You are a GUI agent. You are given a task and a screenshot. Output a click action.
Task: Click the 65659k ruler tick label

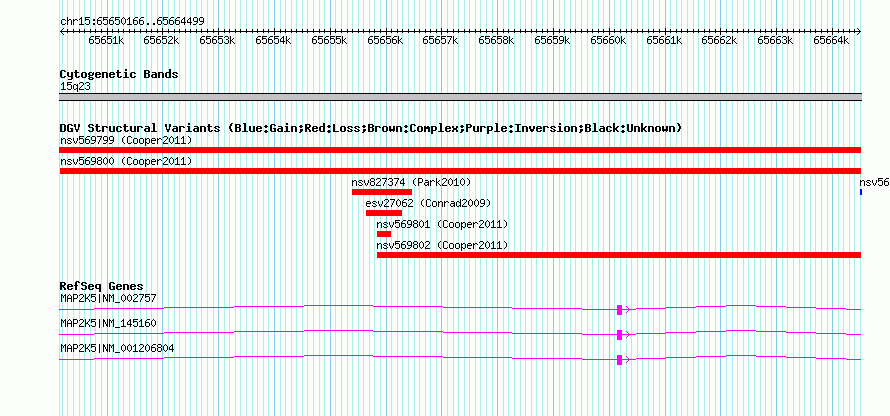[552, 40]
